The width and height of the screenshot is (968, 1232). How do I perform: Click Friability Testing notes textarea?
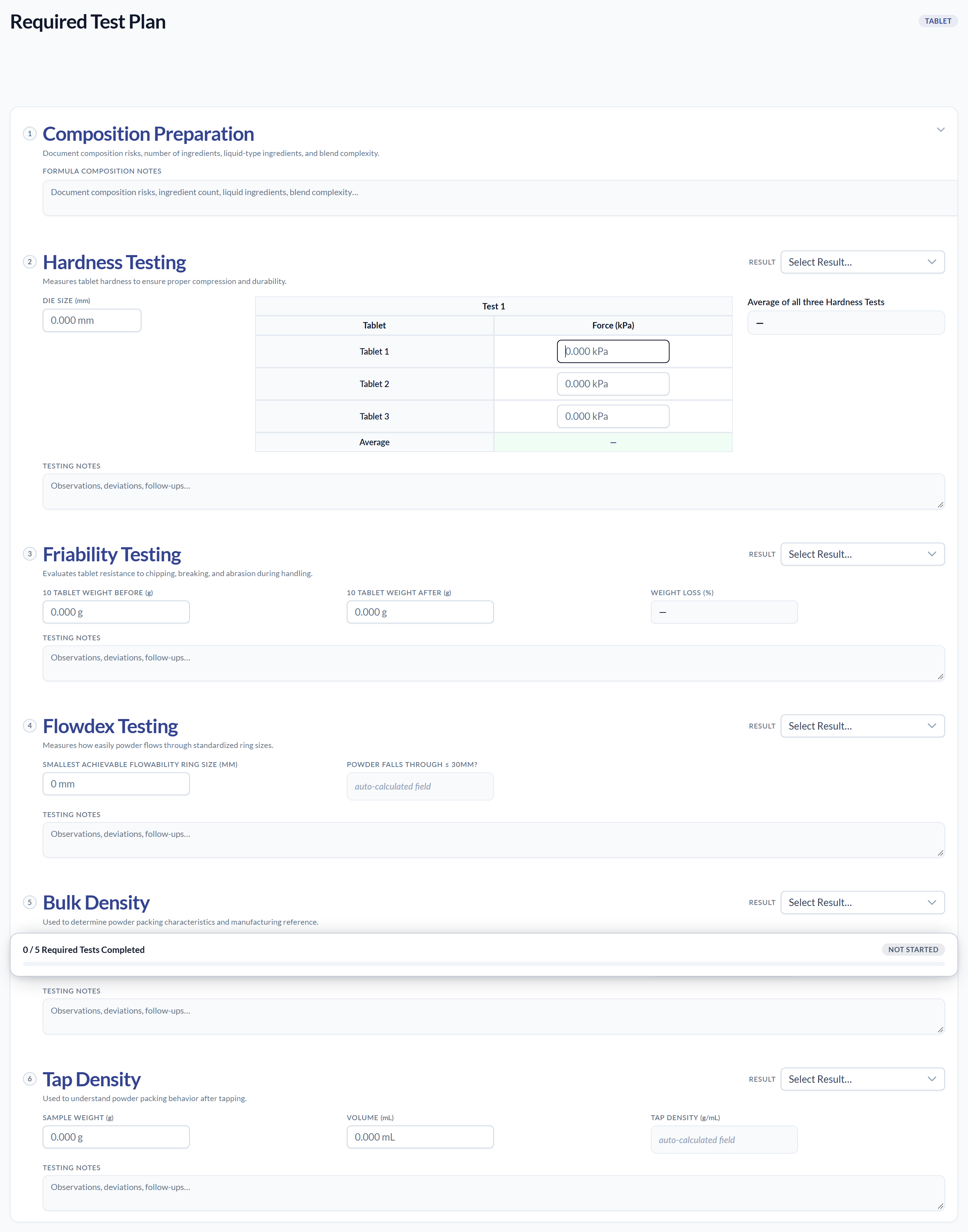[494, 663]
